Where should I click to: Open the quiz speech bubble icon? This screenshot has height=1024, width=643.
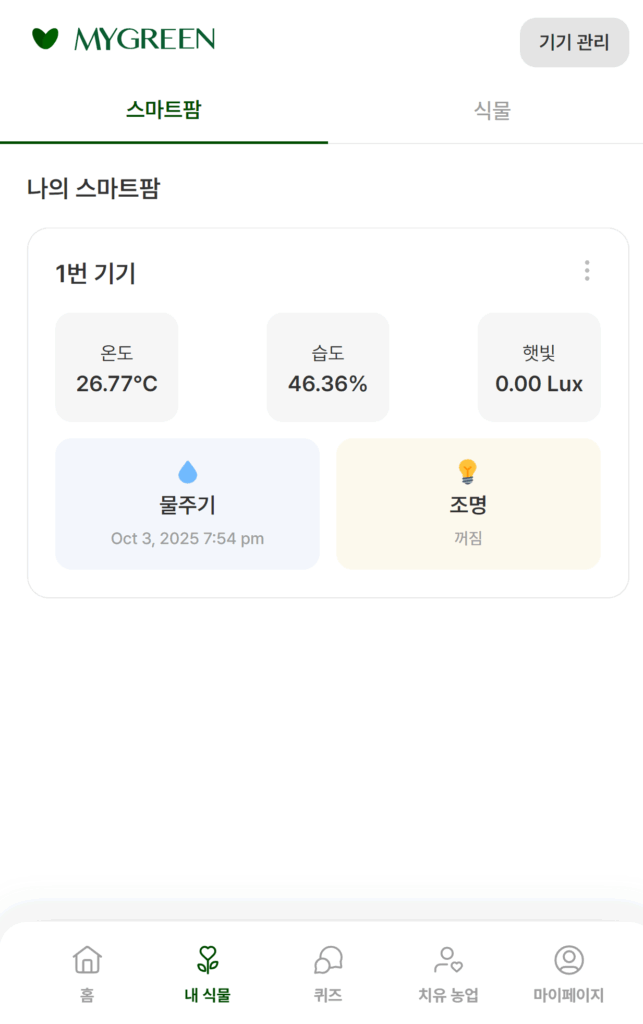328,960
